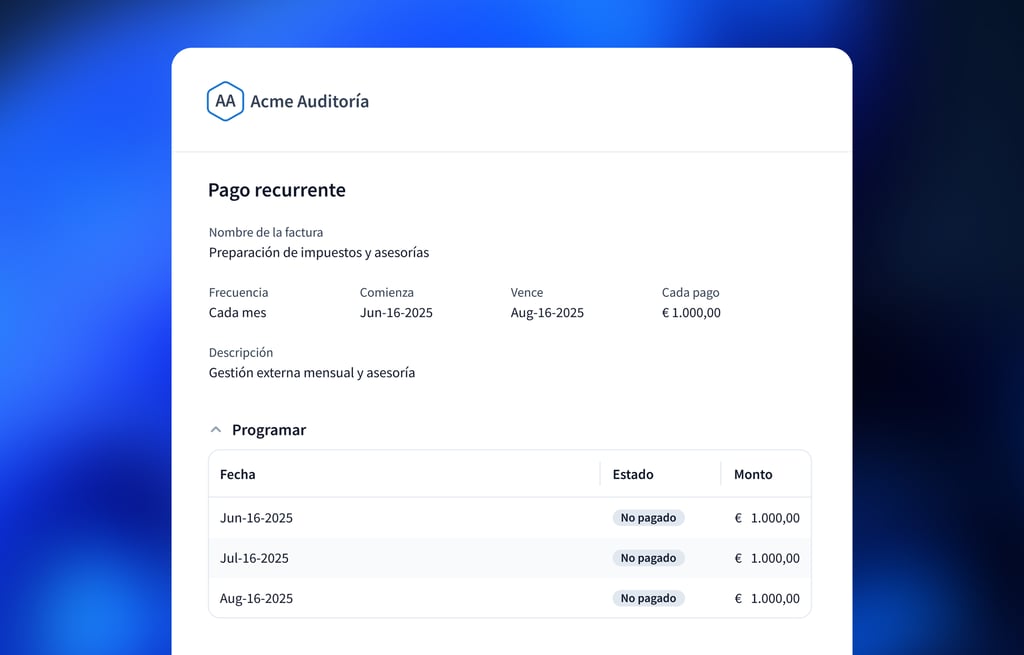Click the Acme Auditoría company name
The image size is (1024, 655).
coord(309,101)
